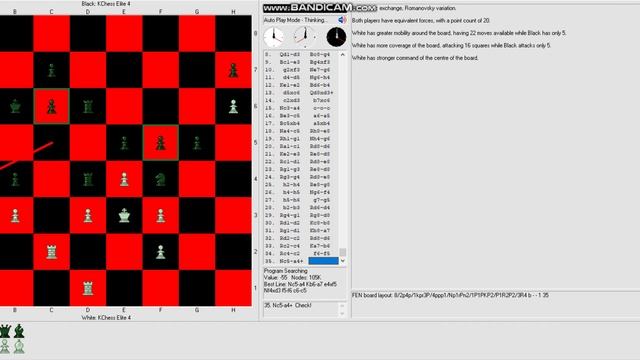Select the white pawn on e4
This screenshot has height=360, width=640.
click(x=124, y=179)
